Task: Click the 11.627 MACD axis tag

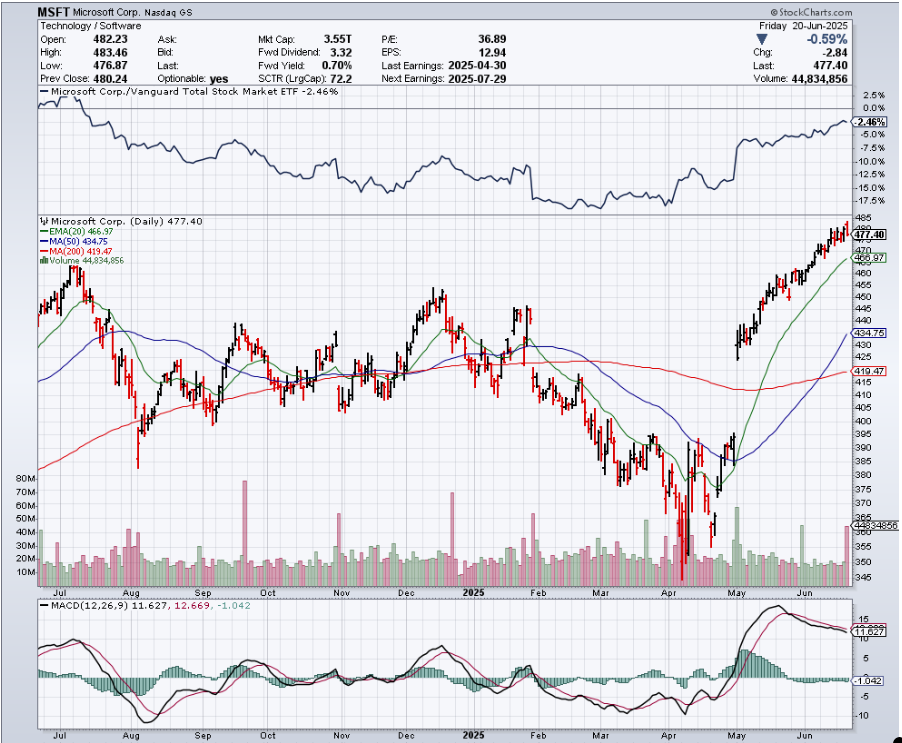Action: pos(869,632)
